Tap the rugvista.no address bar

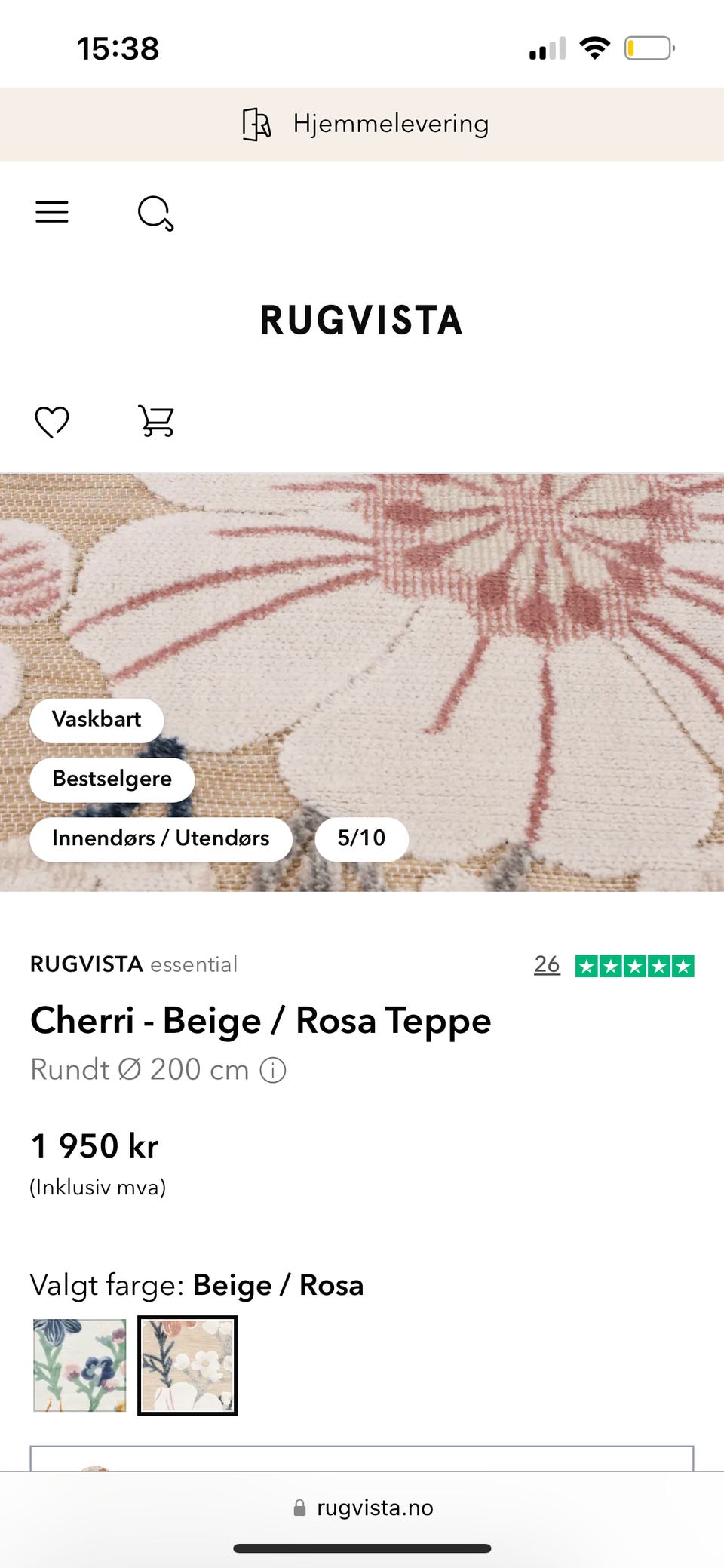coord(363,1508)
